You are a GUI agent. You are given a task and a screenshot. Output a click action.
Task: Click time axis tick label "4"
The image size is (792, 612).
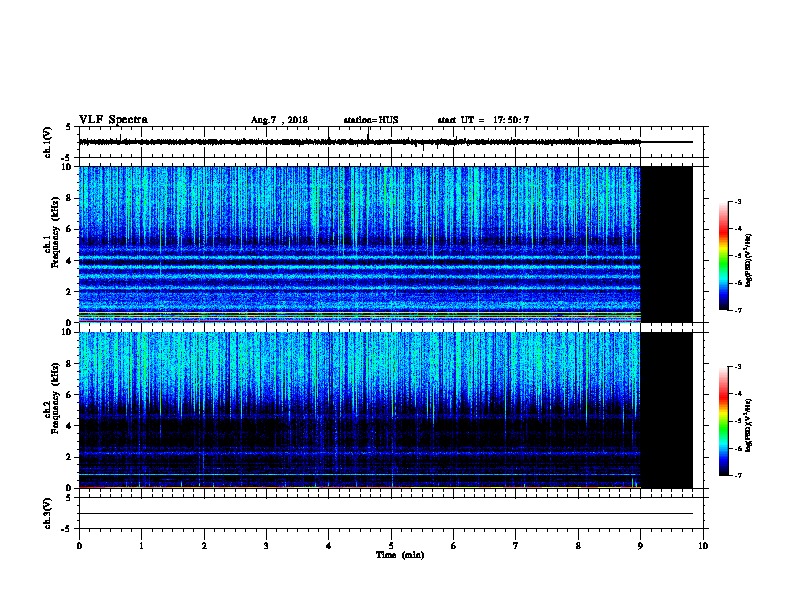click(329, 546)
